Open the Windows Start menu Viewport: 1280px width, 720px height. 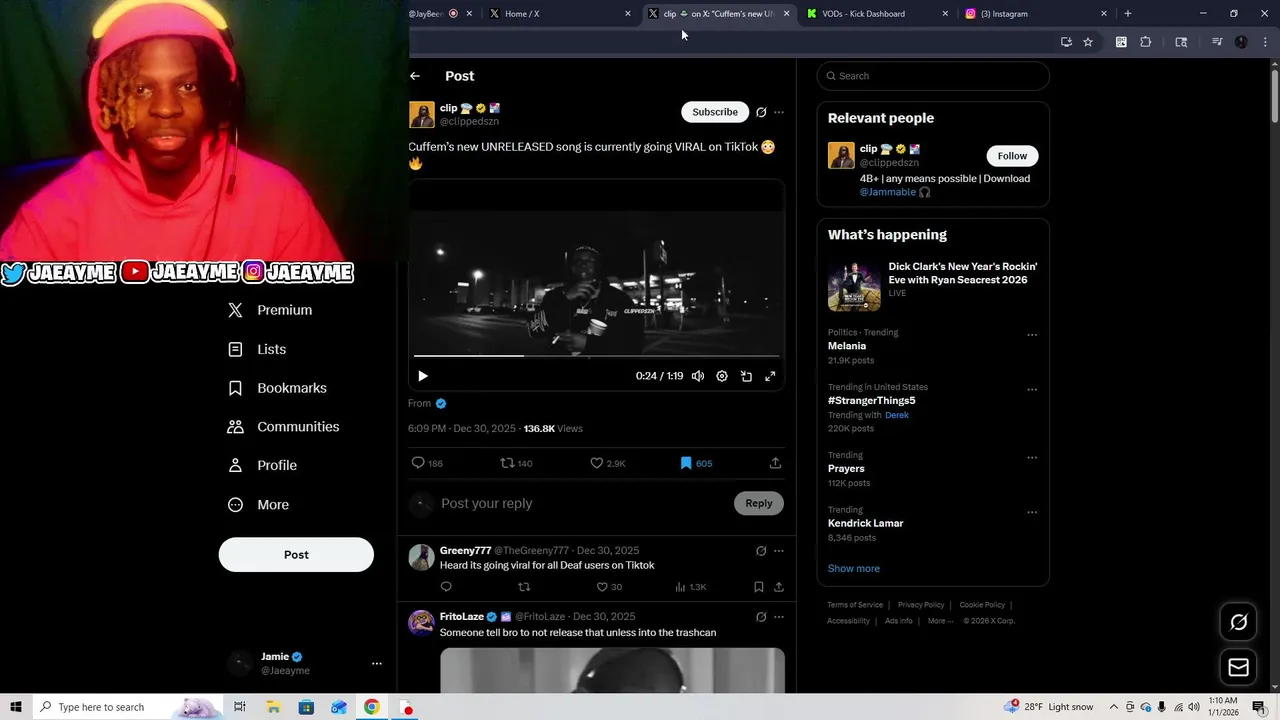(x=16, y=707)
